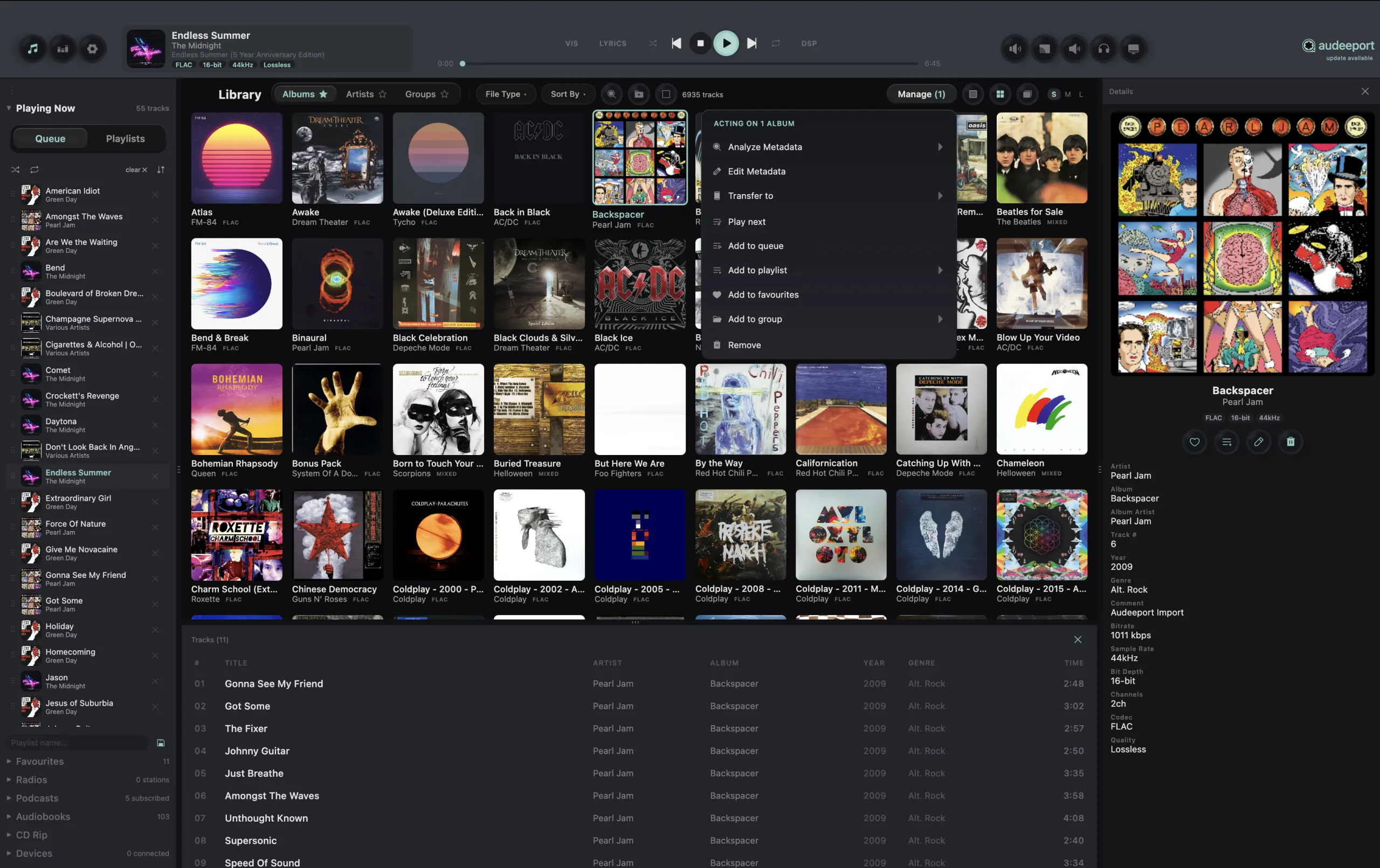Open the VIS visualizer
The height and width of the screenshot is (868, 1380).
coord(571,43)
